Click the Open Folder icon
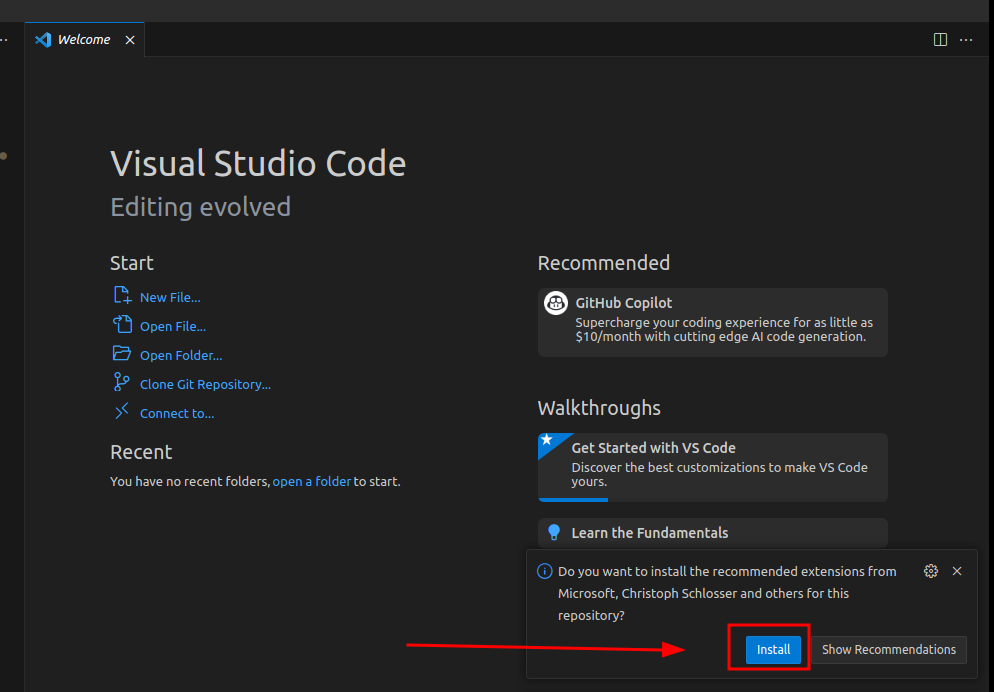994x692 pixels. point(122,354)
